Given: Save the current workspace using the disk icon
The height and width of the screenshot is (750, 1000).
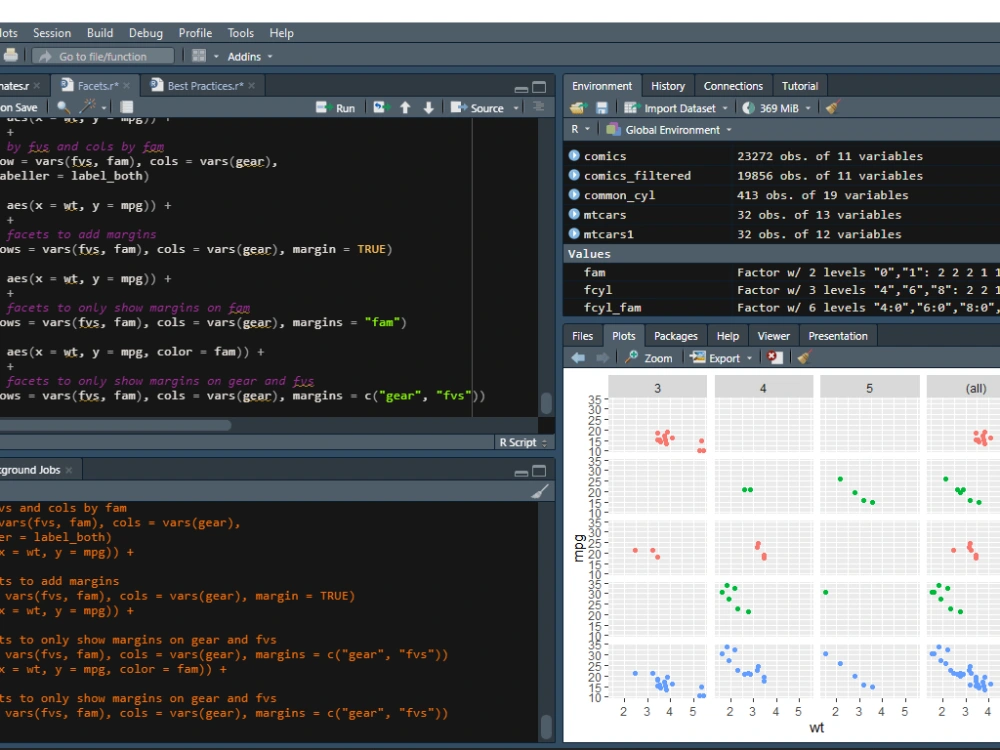Looking at the screenshot, I should point(602,107).
